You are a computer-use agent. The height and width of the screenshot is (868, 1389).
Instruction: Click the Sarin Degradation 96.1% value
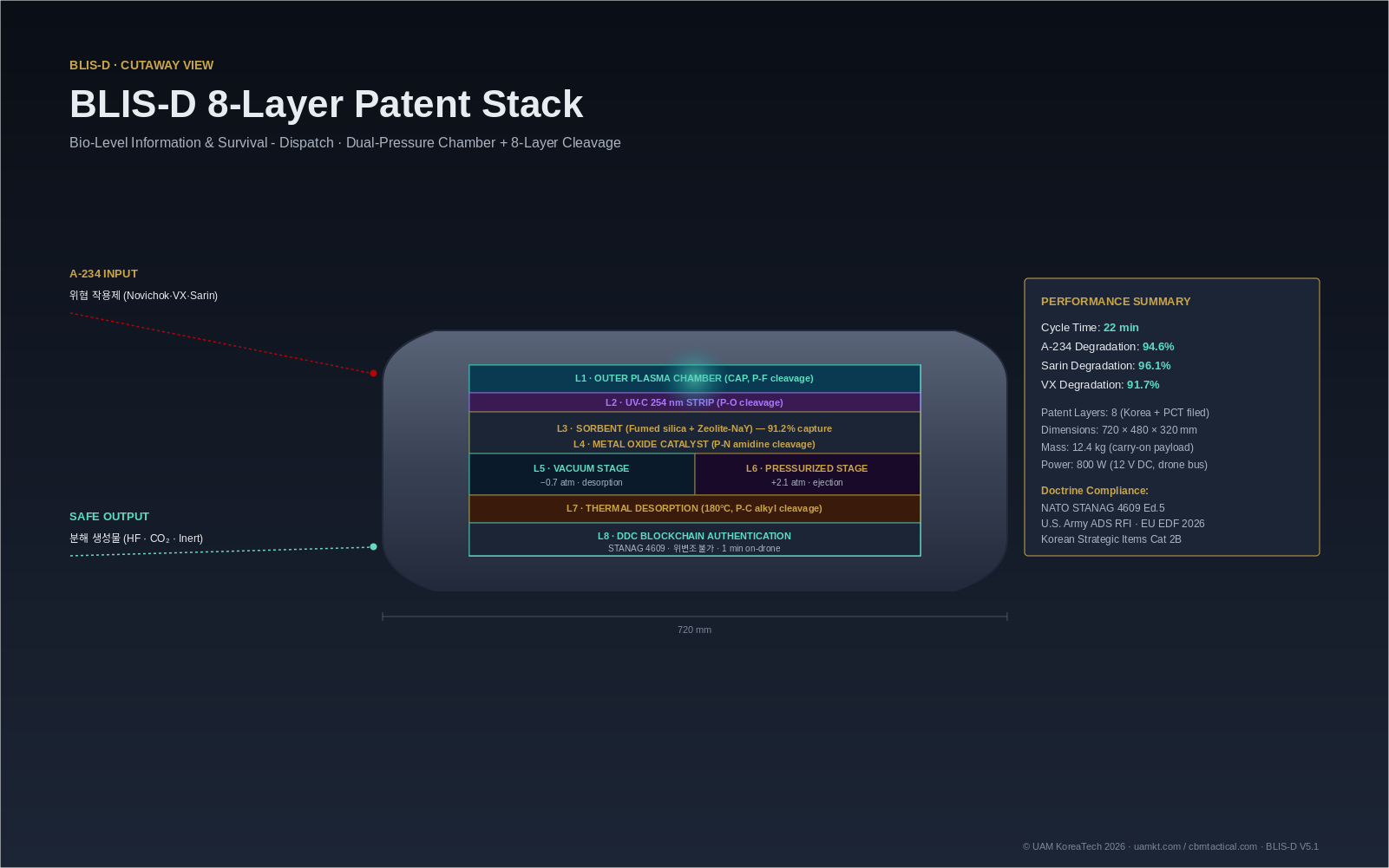click(1154, 366)
